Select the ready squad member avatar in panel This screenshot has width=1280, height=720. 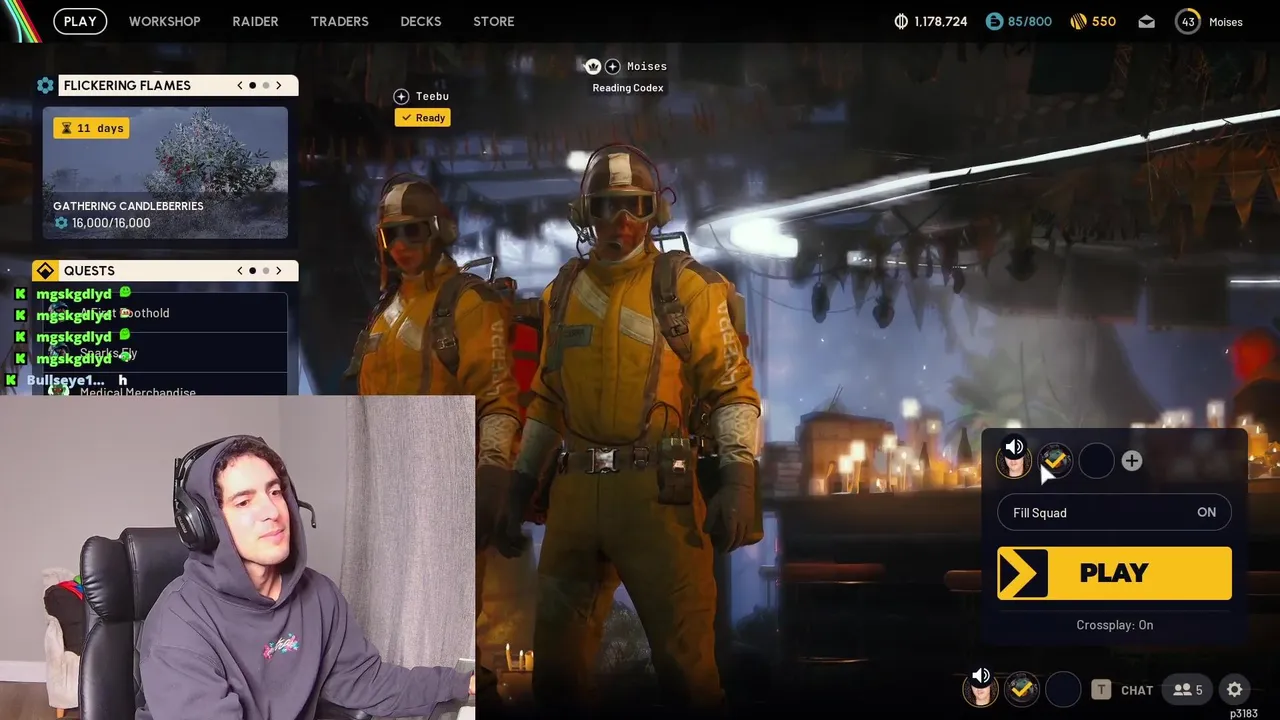pos(1055,460)
